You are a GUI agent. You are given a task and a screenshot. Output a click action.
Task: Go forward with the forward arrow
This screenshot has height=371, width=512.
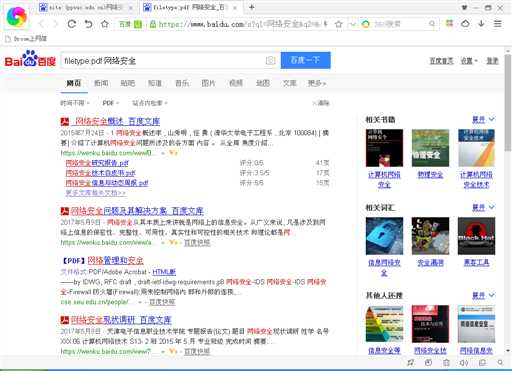tap(56, 24)
